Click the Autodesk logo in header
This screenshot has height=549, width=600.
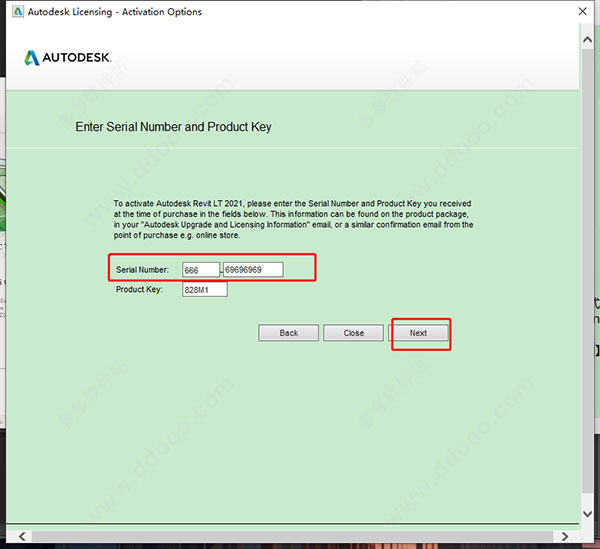pos(68,58)
